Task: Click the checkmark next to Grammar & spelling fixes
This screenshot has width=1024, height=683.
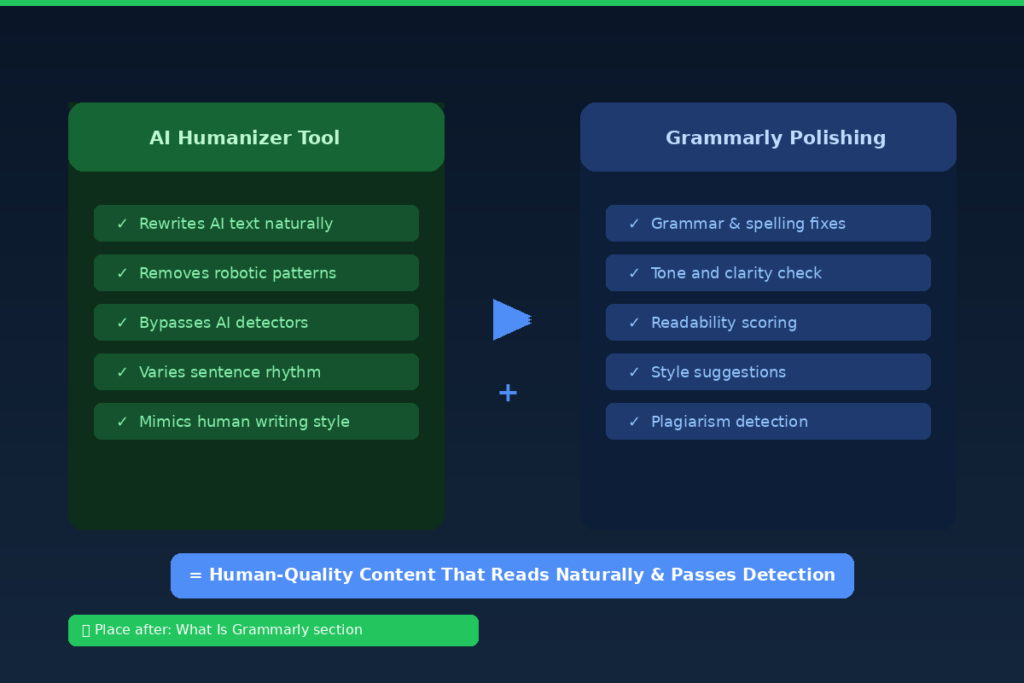Action: pyautogui.click(x=637, y=223)
